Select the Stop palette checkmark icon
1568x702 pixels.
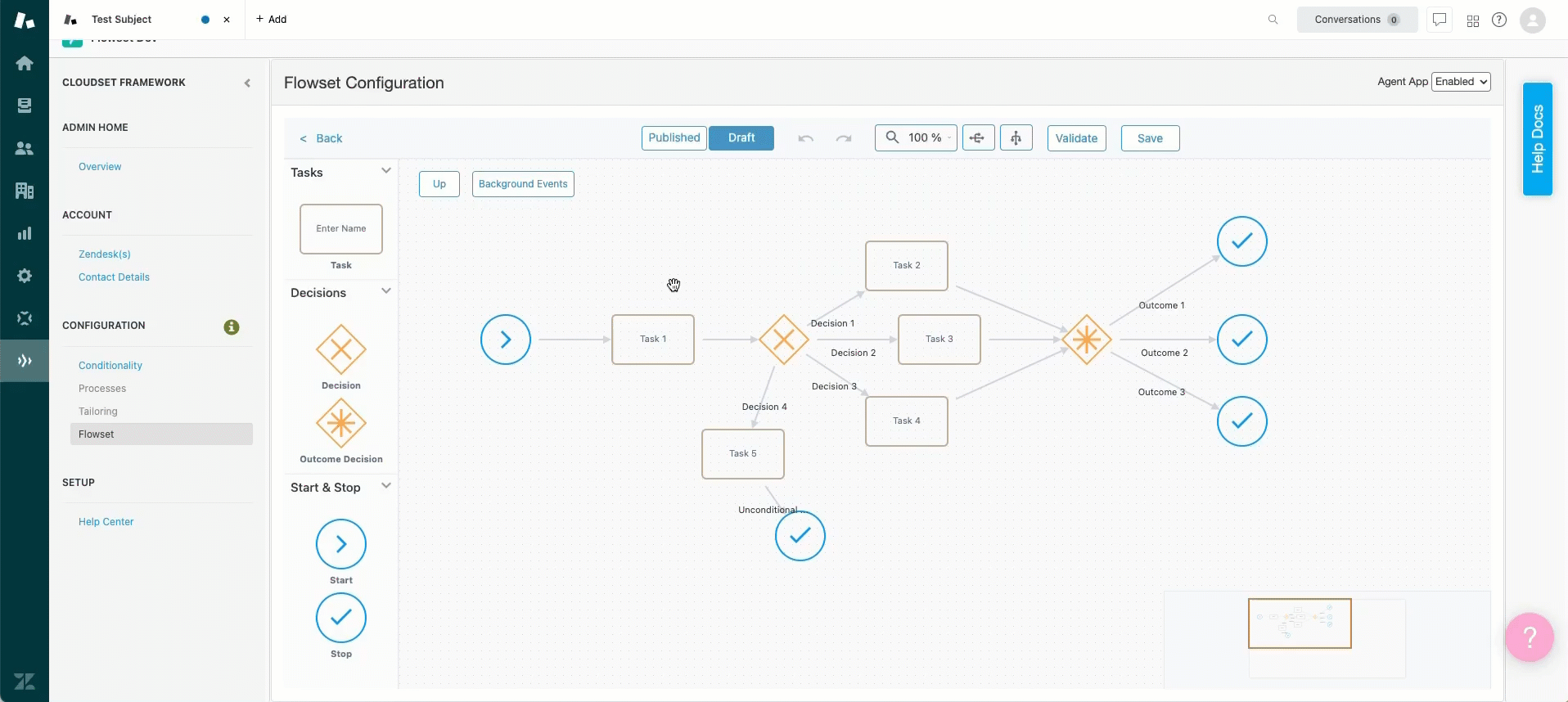click(x=341, y=618)
